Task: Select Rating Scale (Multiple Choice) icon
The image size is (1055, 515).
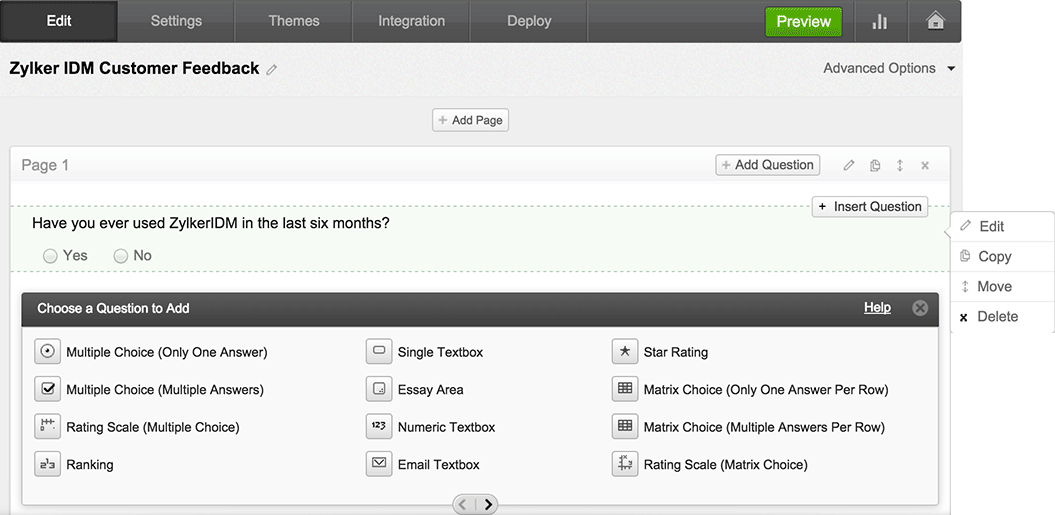Action: tap(47, 426)
